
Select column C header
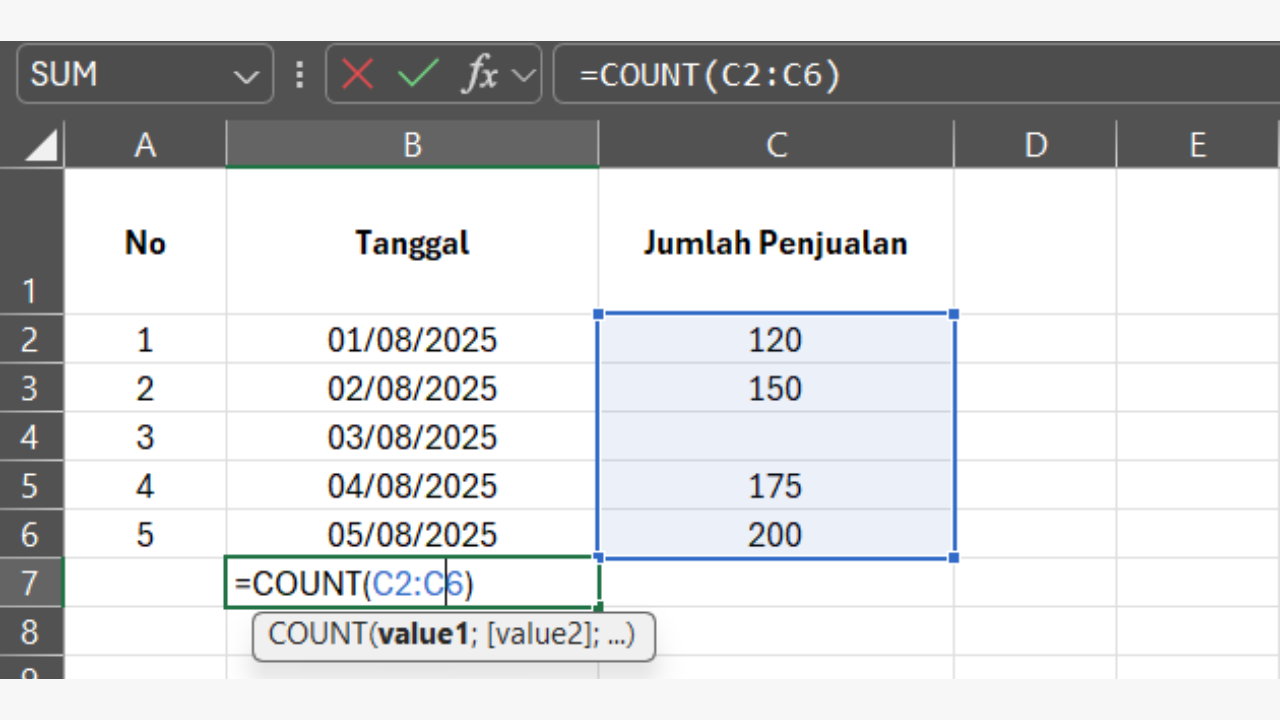[776, 144]
